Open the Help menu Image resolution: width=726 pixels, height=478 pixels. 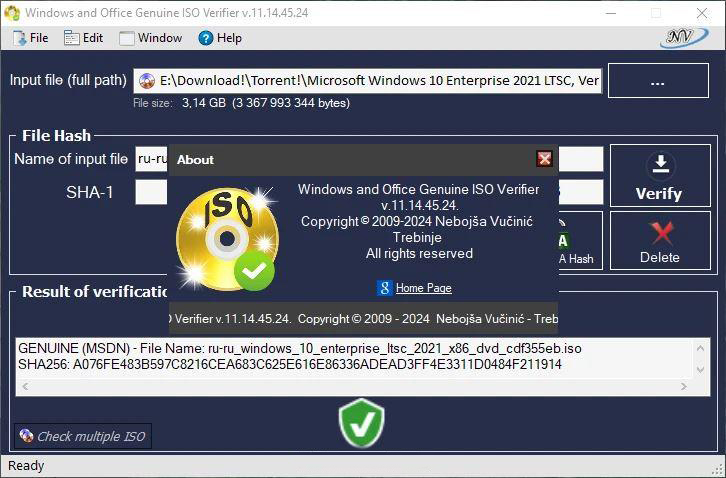(220, 38)
